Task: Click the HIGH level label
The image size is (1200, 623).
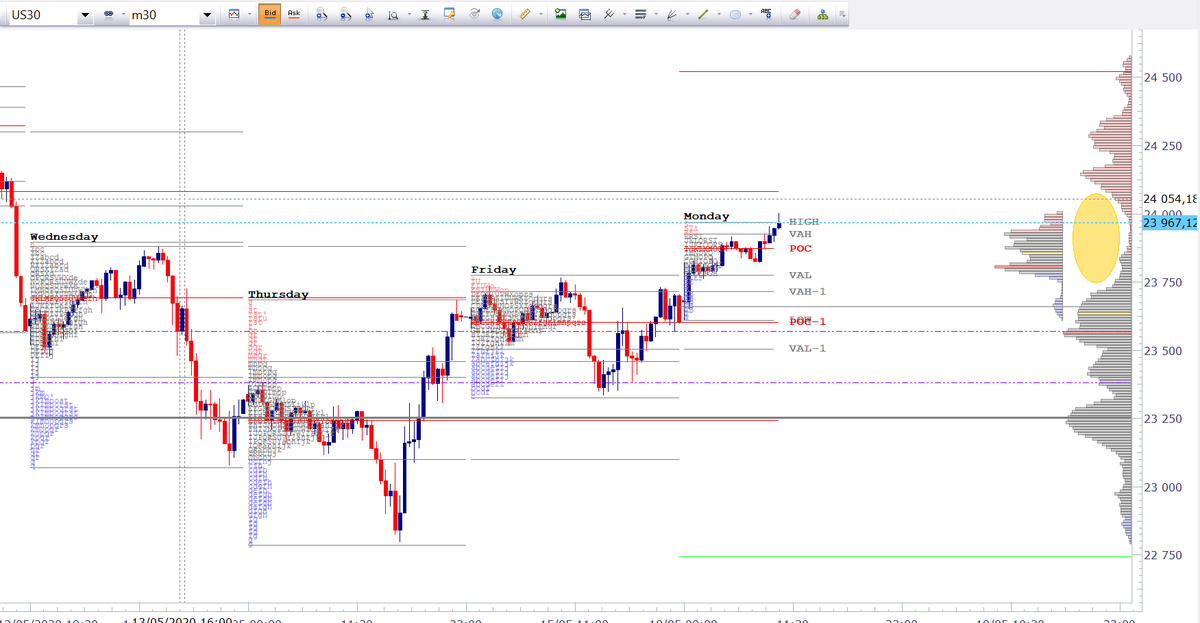Action: point(804,221)
